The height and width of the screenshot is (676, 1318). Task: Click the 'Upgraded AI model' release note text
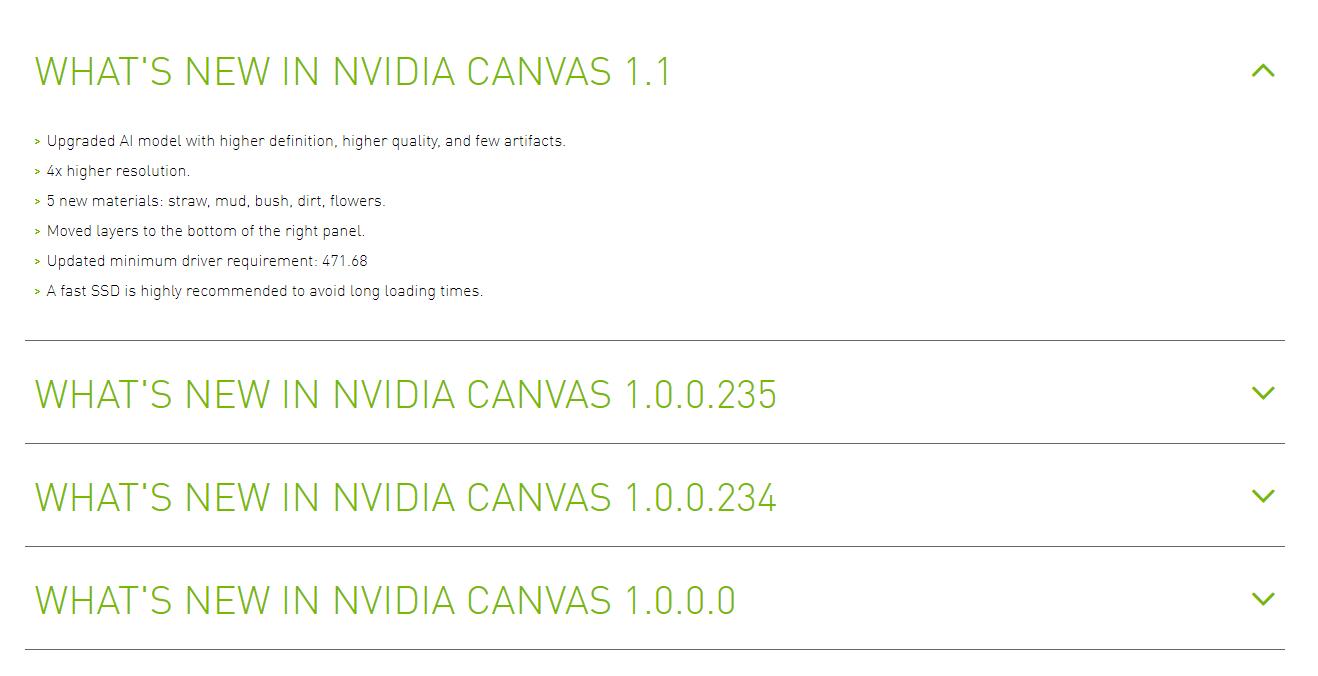click(x=306, y=141)
